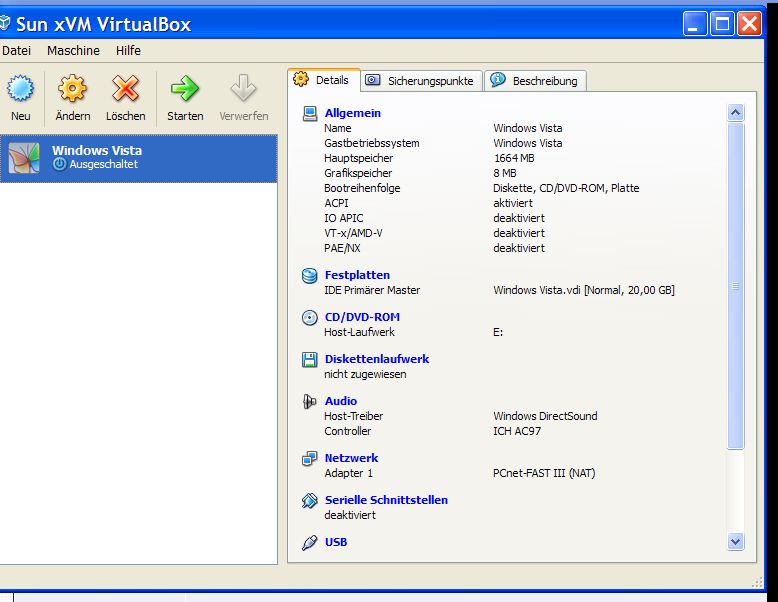778x602 pixels.
Task: Click the Neu (new machine) toolbar icon
Action: (x=20, y=90)
